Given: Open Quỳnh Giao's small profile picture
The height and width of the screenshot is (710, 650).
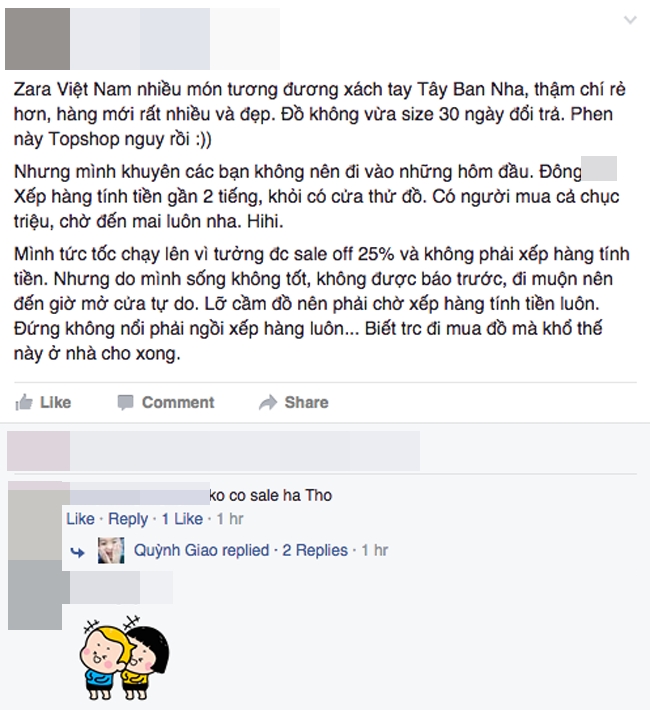Looking at the screenshot, I should point(111,550).
